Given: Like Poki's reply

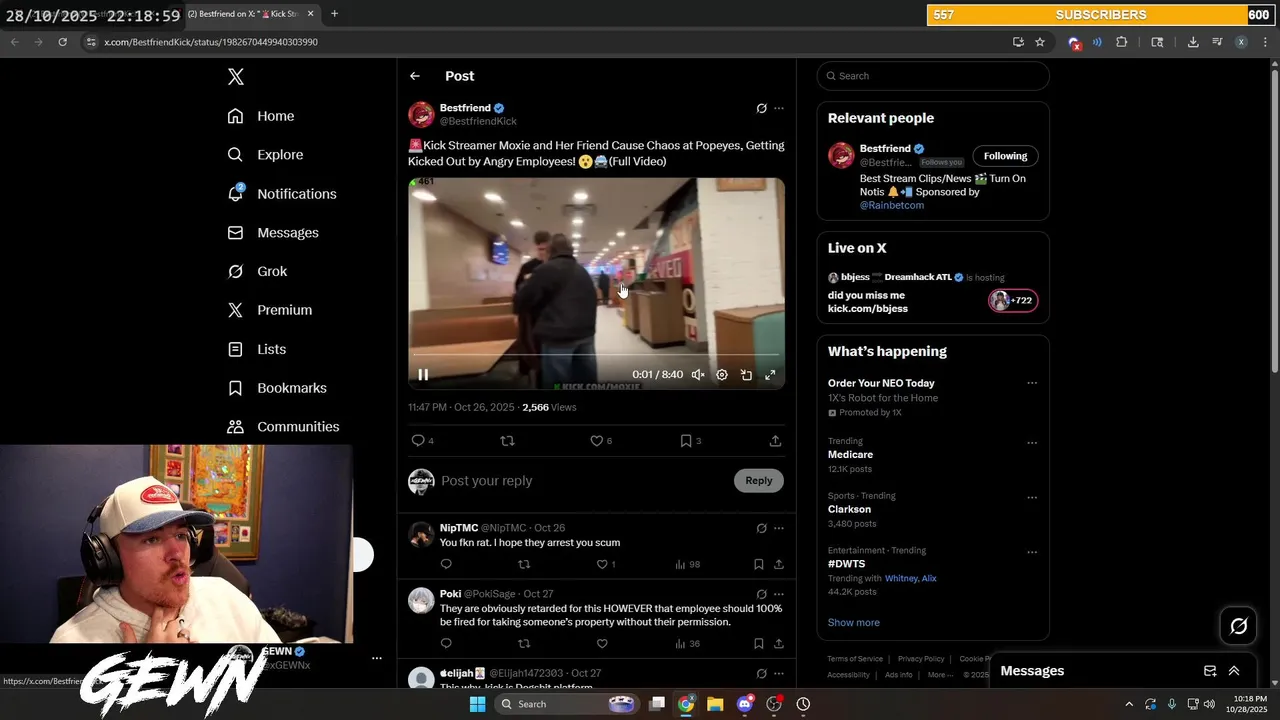Looking at the screenshot, I should point(602,644).
